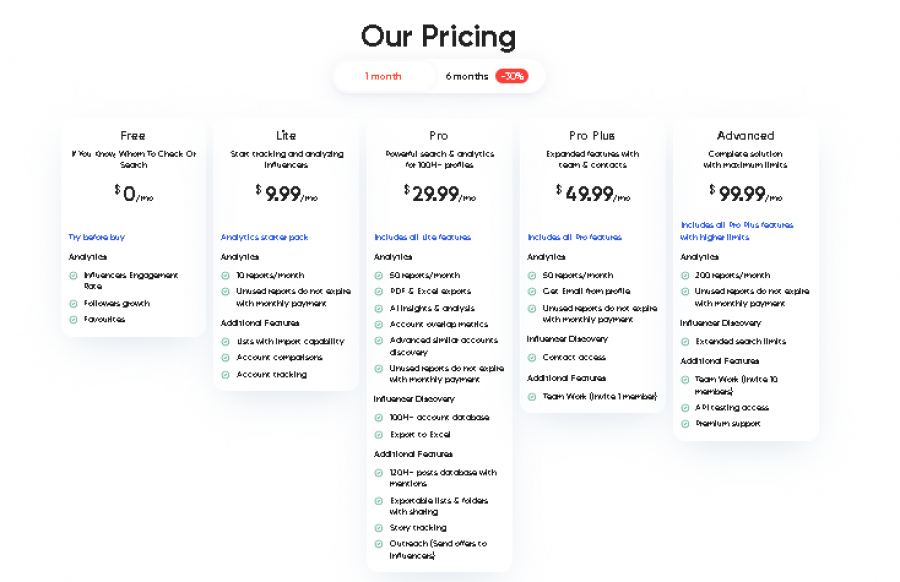Click the check icon beside API testing access
The image size is (900, 582).
point(686,407)
